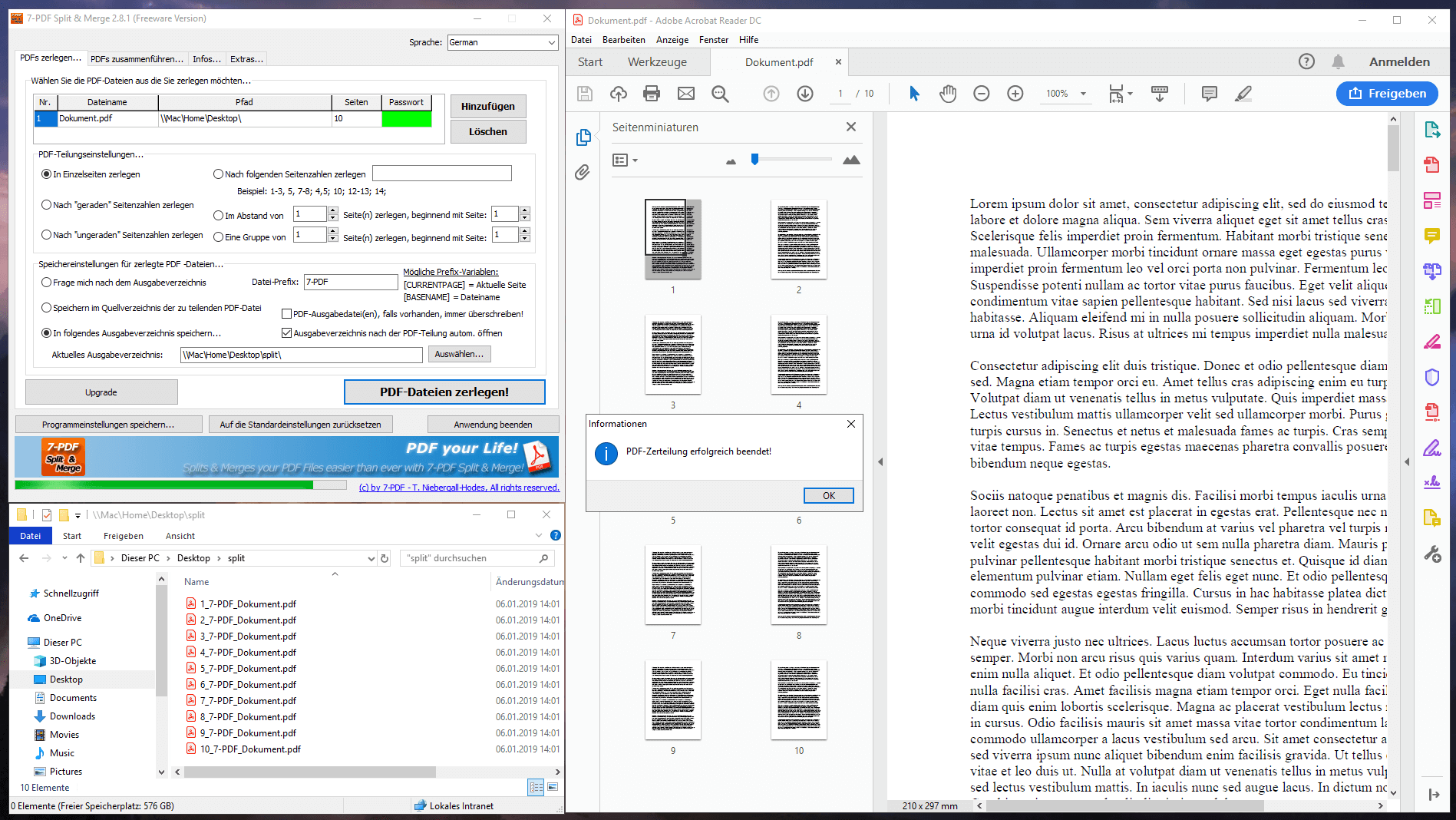Collapse the Acrobat right tools pane arrow
Viewport: 1456px width, 820px height.
click(x=1407, y=462)
